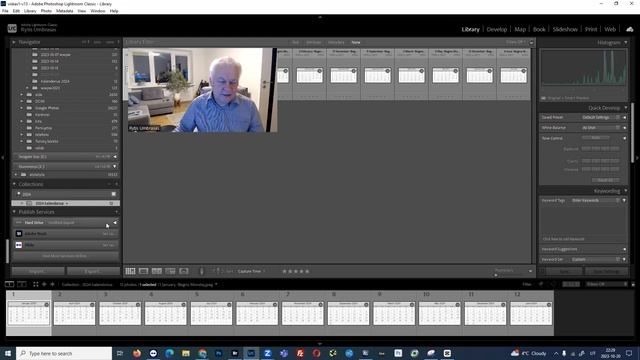
Task: Switch to the Develop module
Action: 497,29
